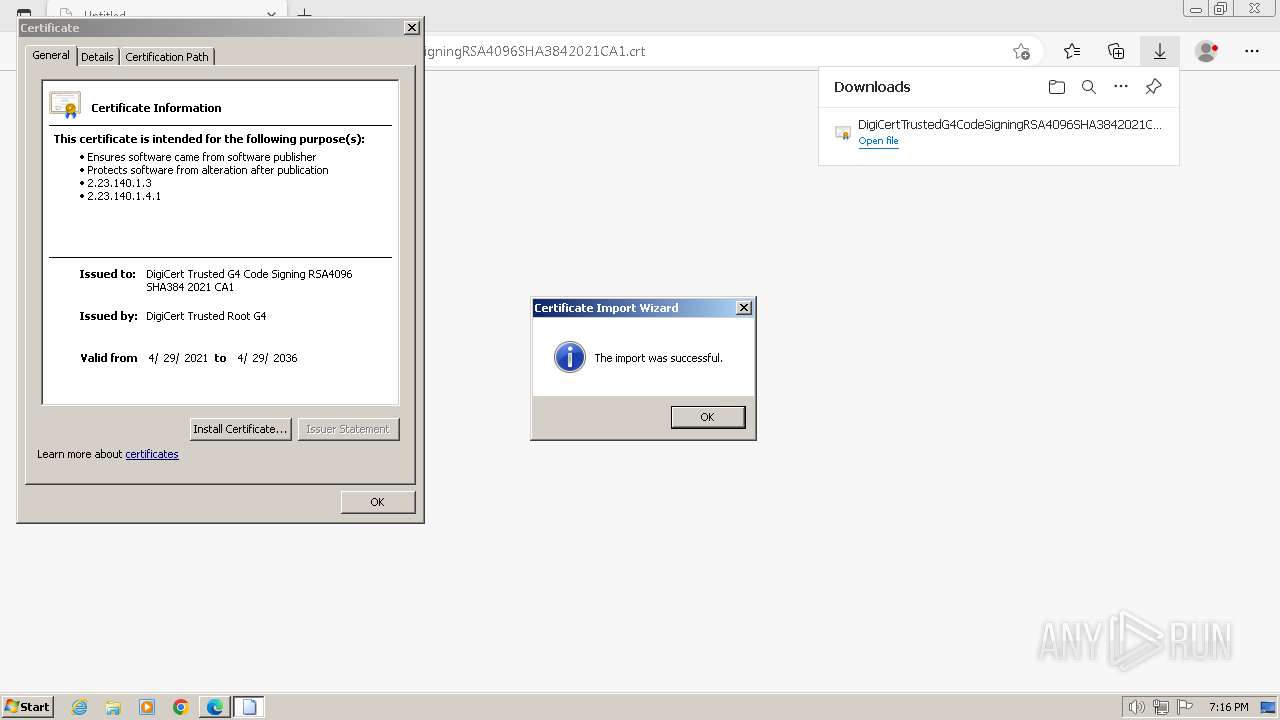
Task: Click Issued by DigiCert Trusted Root G4
Action: coord(206,316)
